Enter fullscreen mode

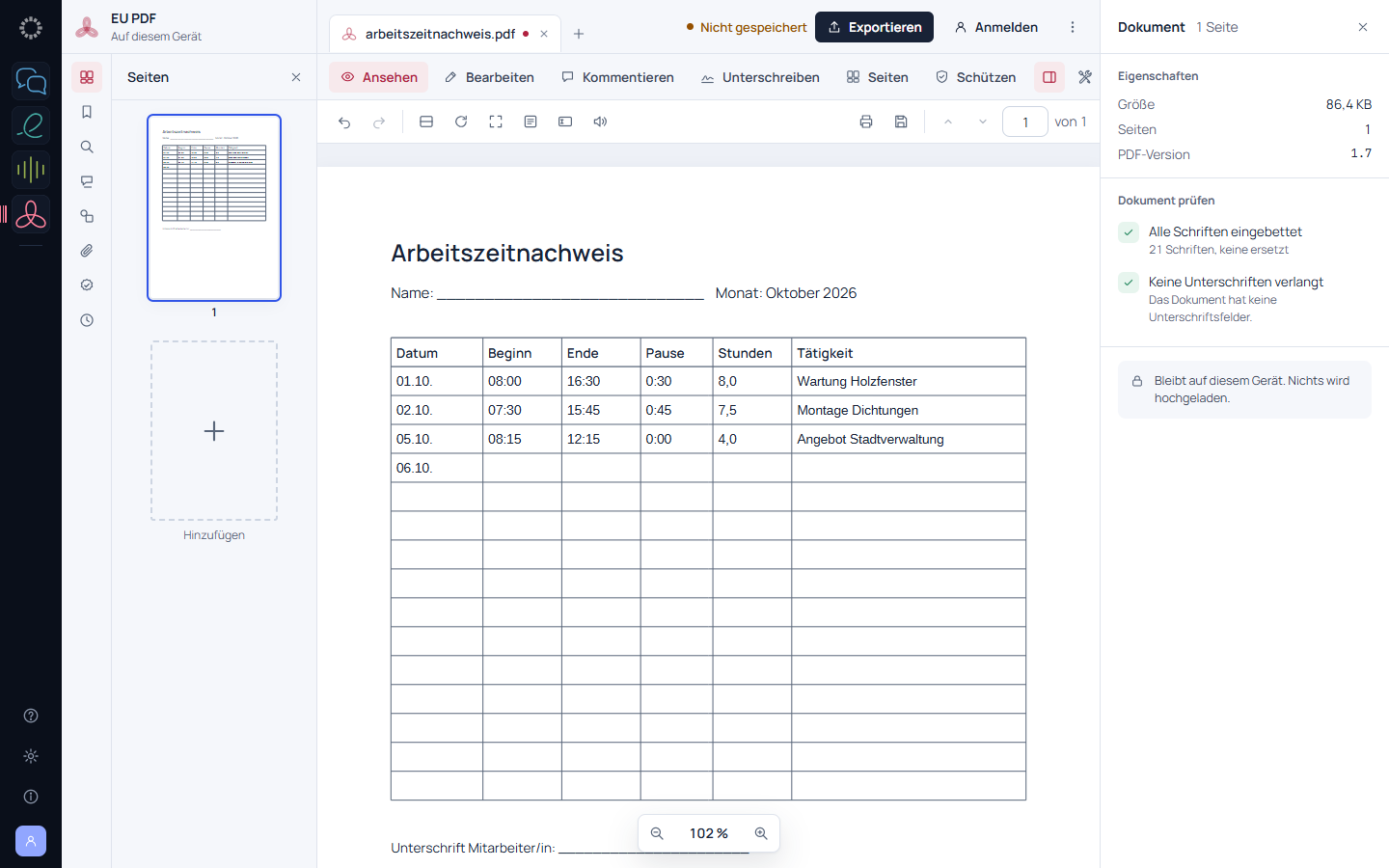click(x=496, y=122)
